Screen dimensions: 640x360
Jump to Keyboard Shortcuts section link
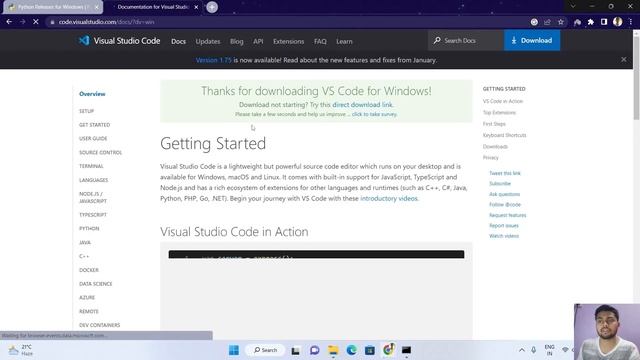(x=504, y=135)
